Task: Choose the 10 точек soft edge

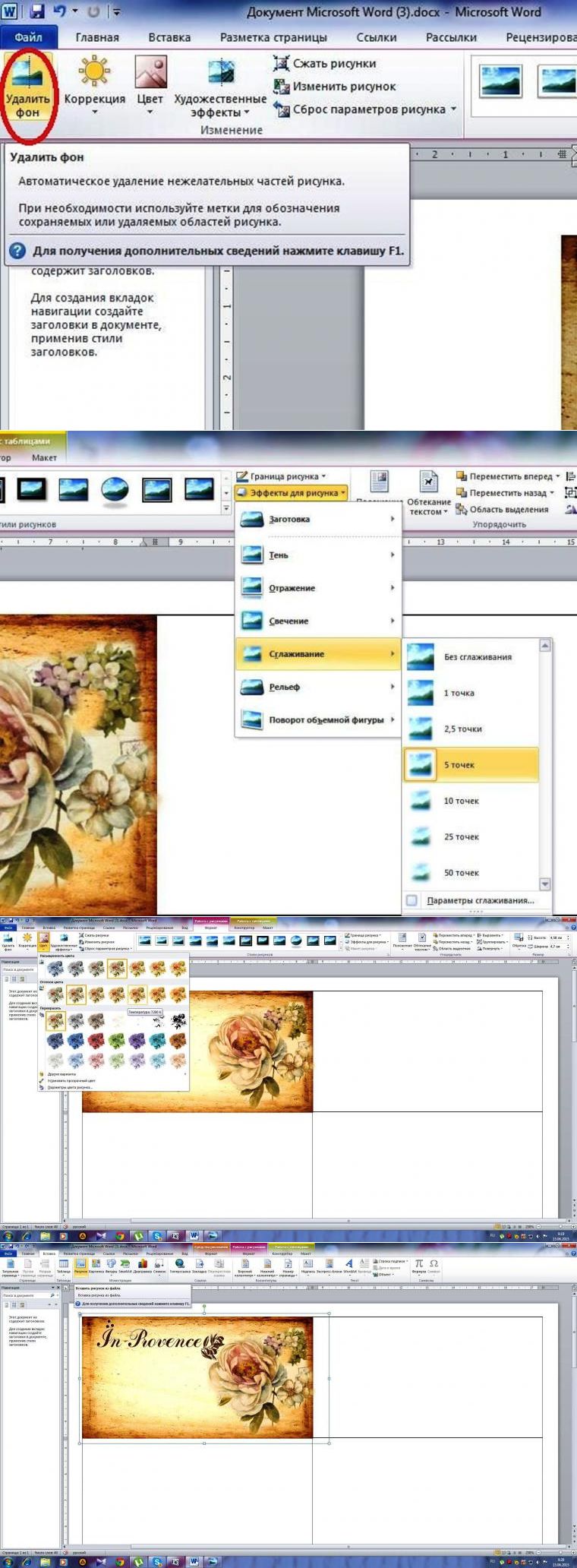Action: pos(470,801)
